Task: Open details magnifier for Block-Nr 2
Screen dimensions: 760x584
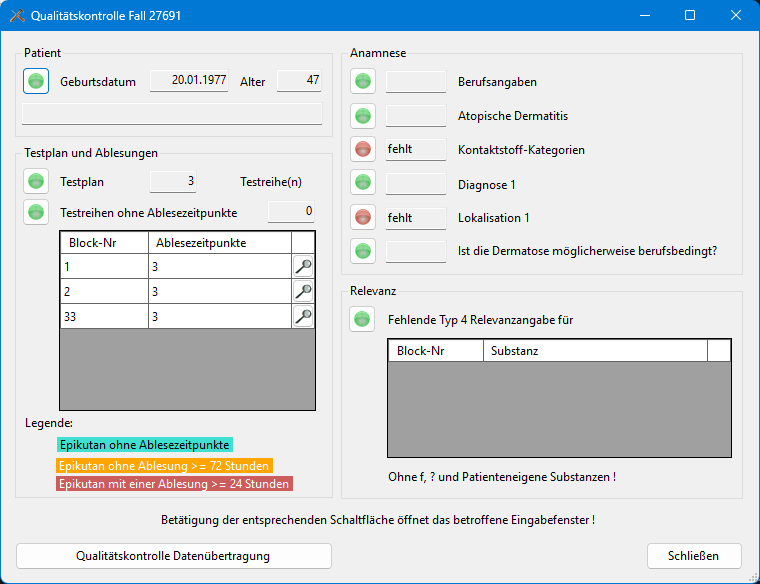Action: (303, 291)
